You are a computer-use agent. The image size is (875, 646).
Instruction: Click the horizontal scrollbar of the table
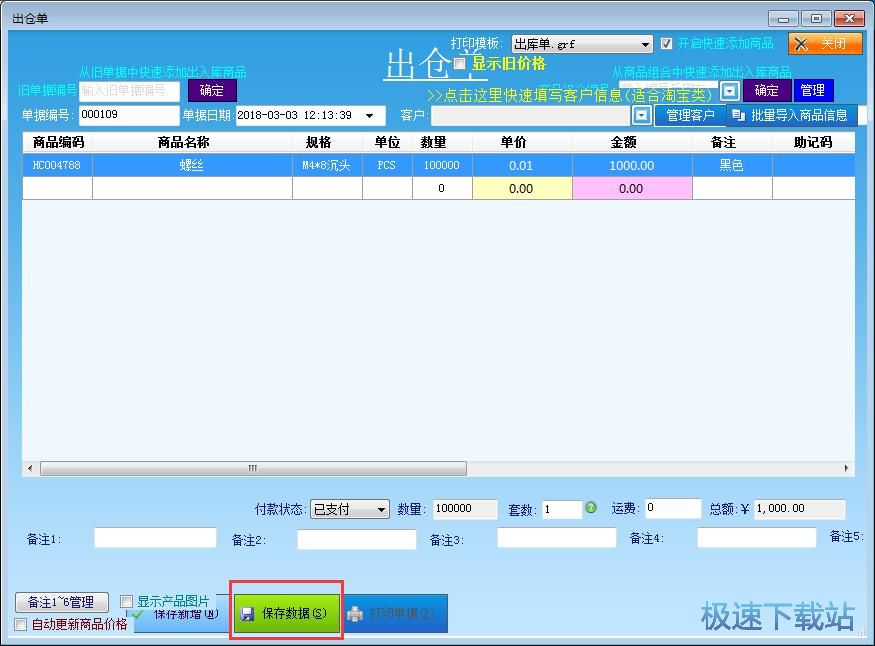pos(252,468)
